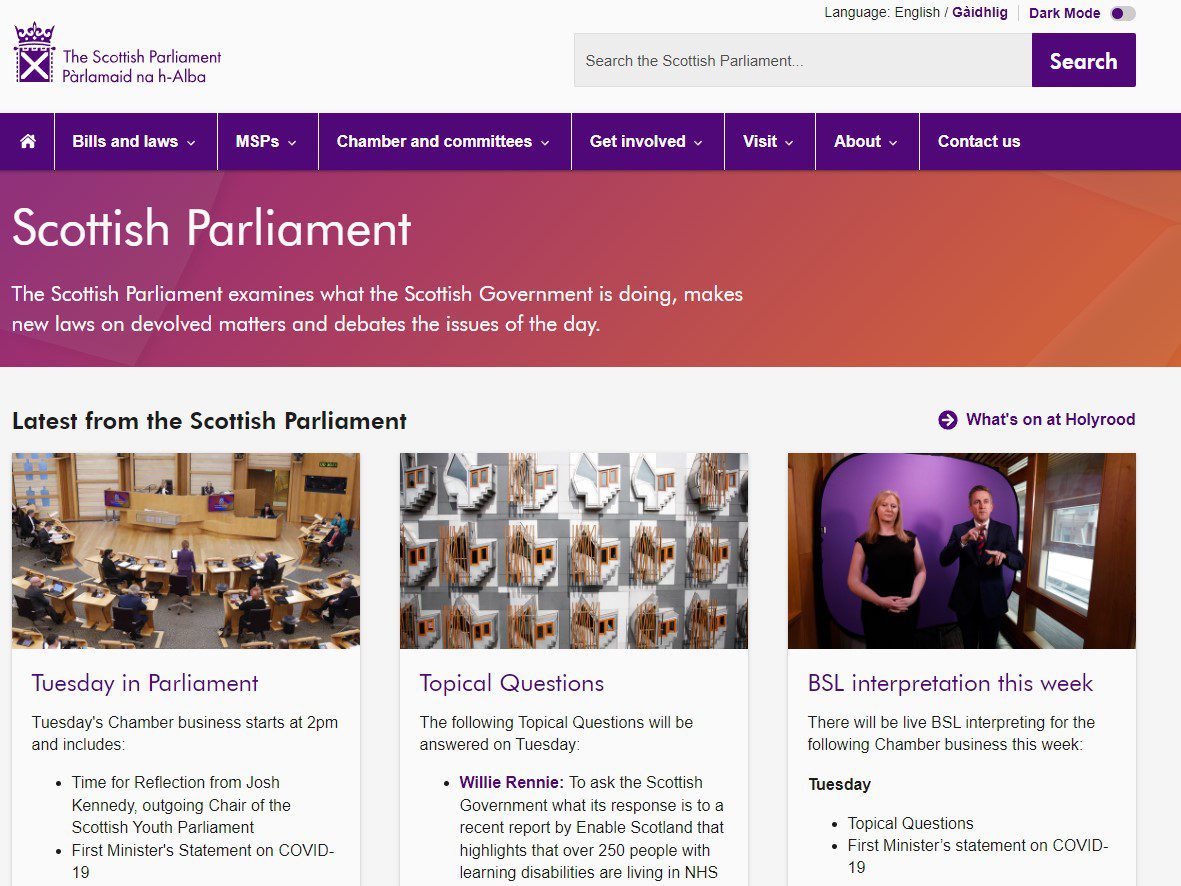
Task: Click 'First Minister's Statement on COVID-19' in Tuesday card
Action: [x=203, y=861]
